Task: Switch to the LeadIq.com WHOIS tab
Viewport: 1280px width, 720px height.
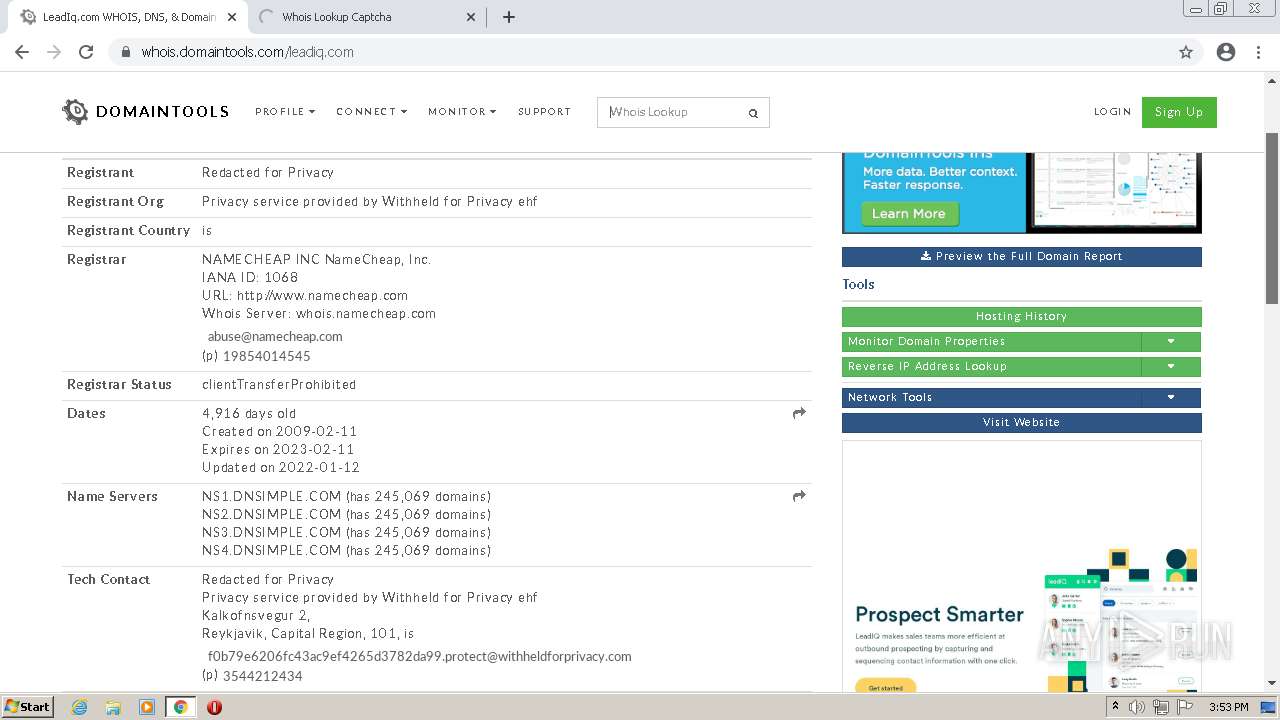Action: click(127, 17)
